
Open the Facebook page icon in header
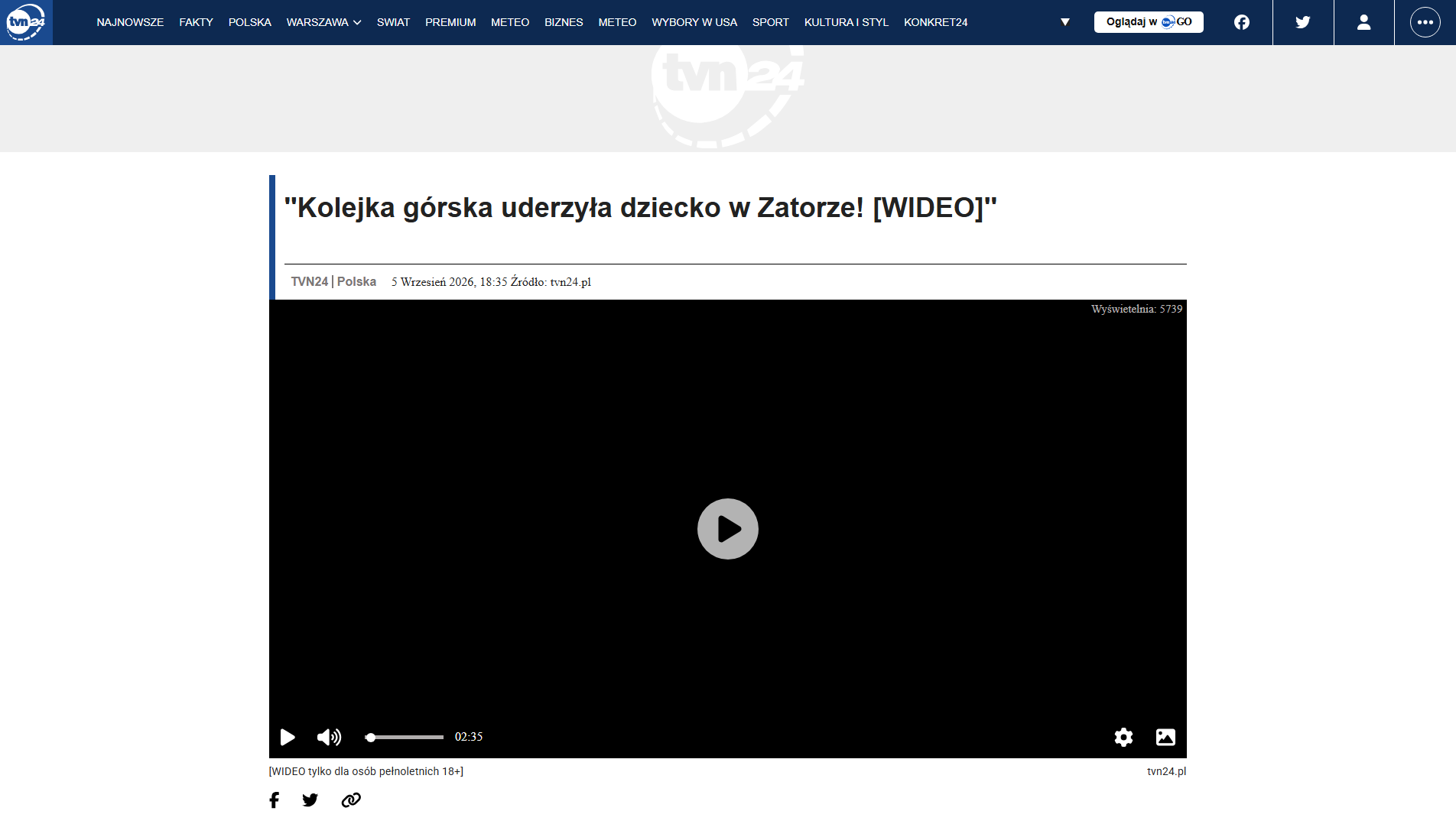pyautogui.click(x=1242, y=22)
